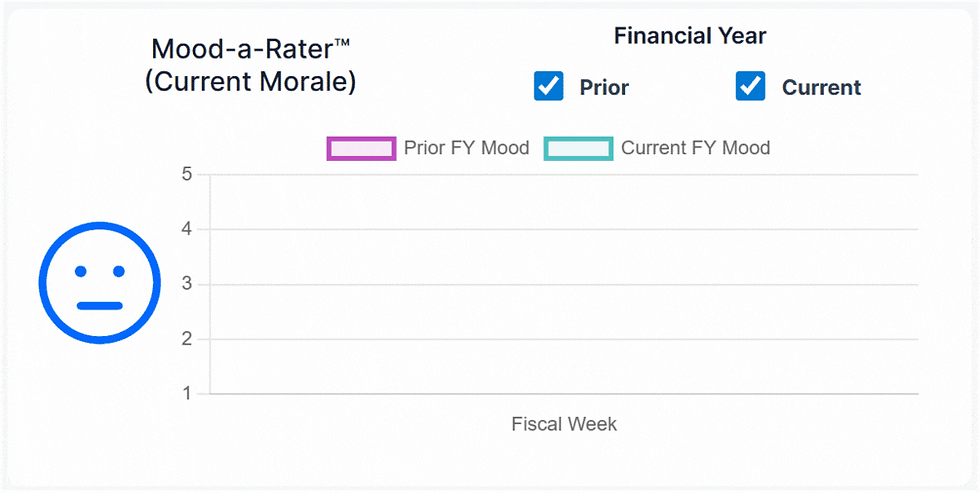Click the (Current Morale) subtitle text
The width and height of the screenshot is (980, 493).
click(250, 81)
